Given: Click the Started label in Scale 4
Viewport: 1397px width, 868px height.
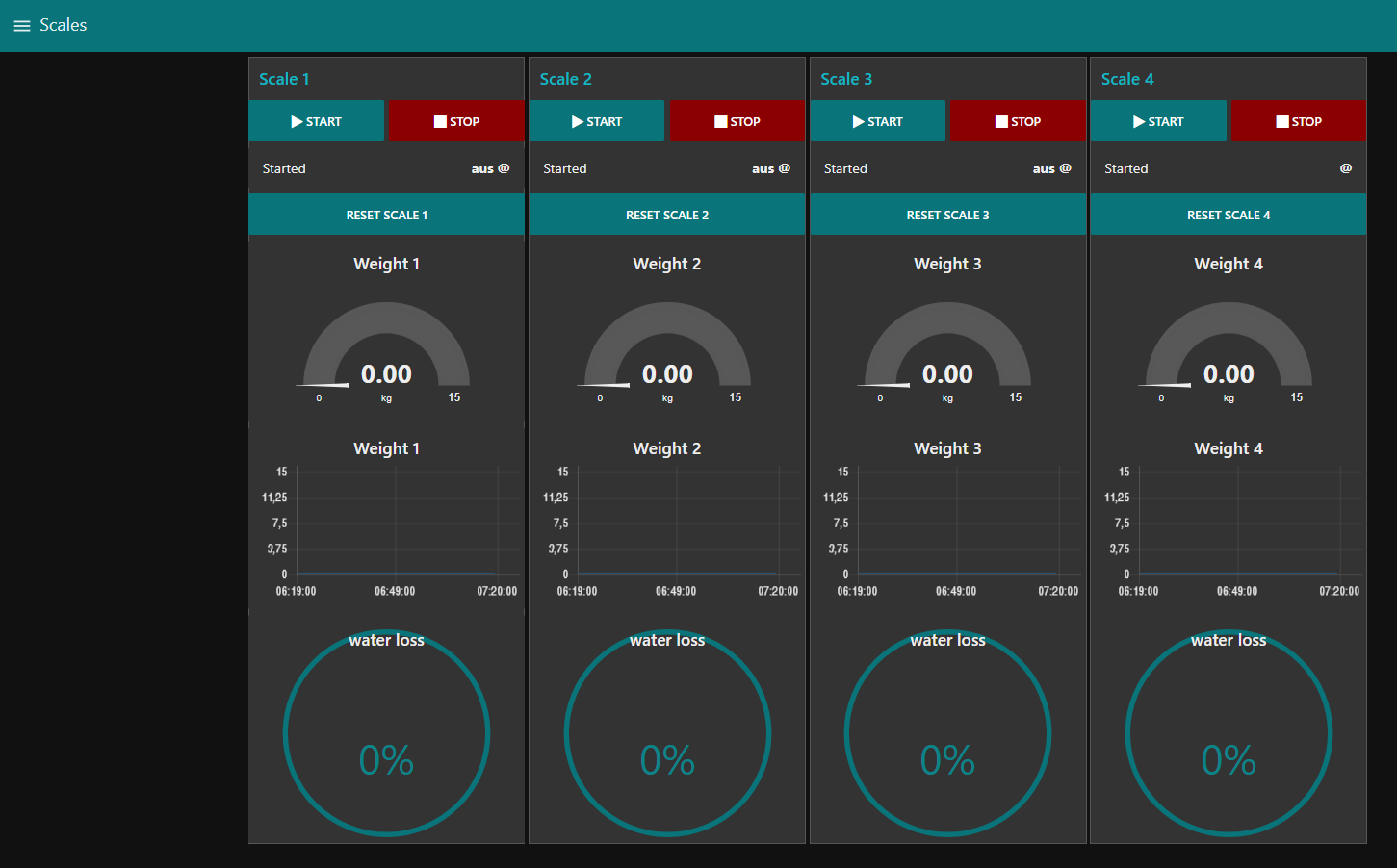Looking at the screenshot, I should 1126,168.
